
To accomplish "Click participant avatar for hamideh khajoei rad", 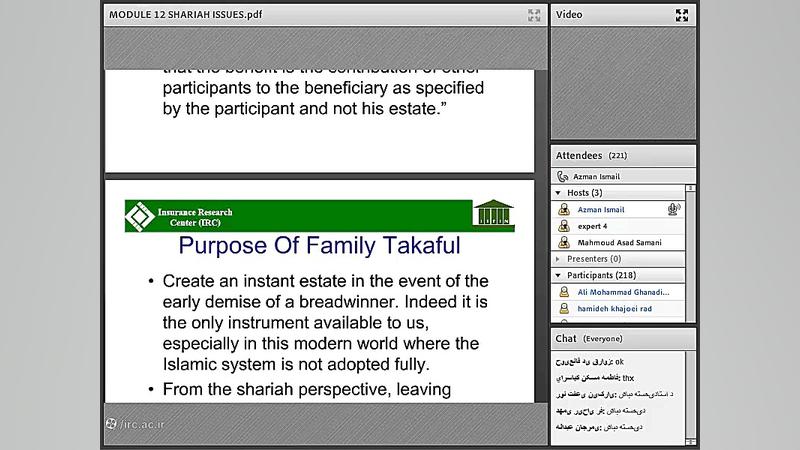I will pyautogui.click(x=564, y=308).
